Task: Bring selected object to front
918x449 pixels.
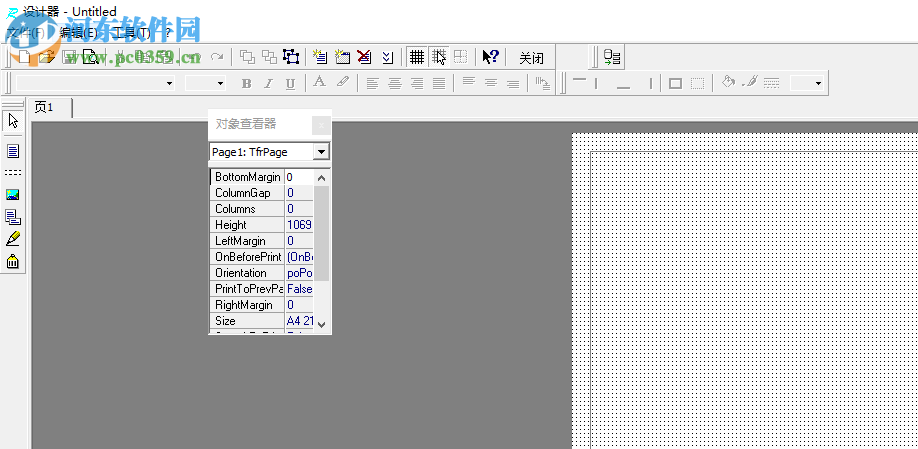Action: point(248,57)
